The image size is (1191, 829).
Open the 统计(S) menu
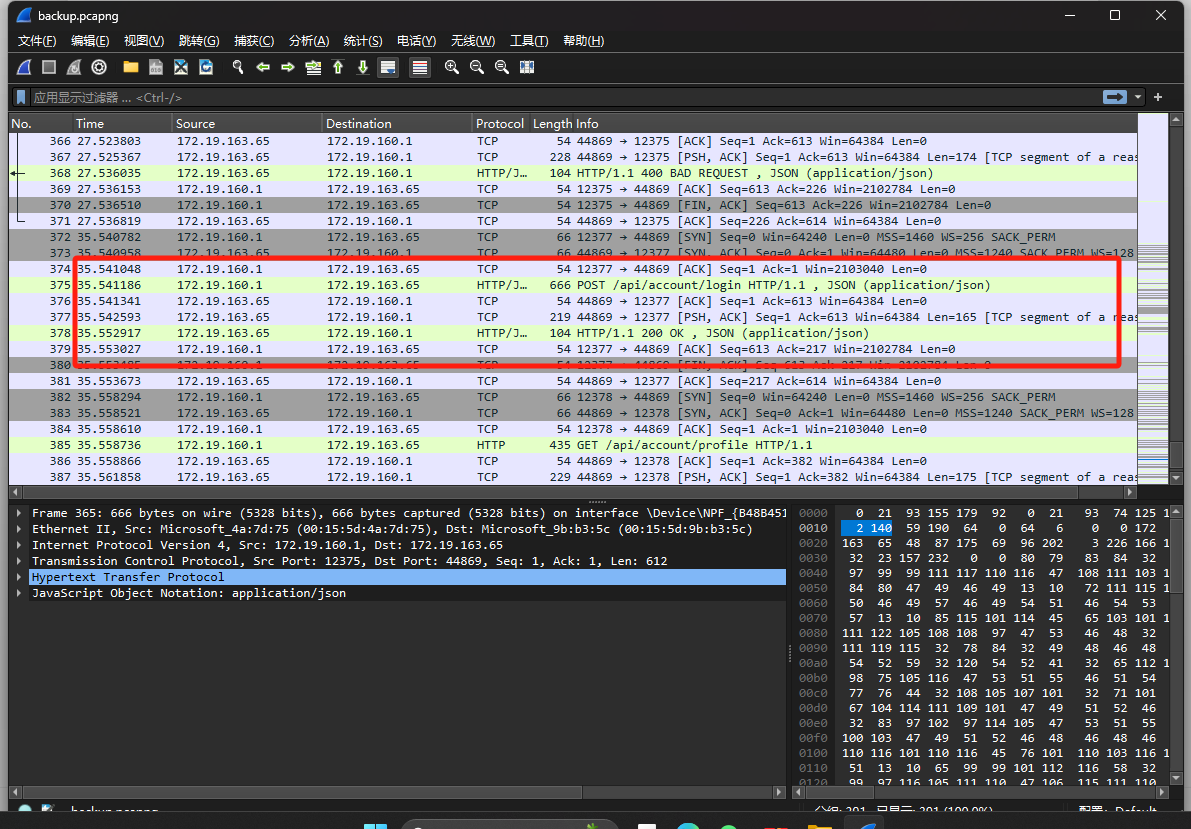click(362, 41)
